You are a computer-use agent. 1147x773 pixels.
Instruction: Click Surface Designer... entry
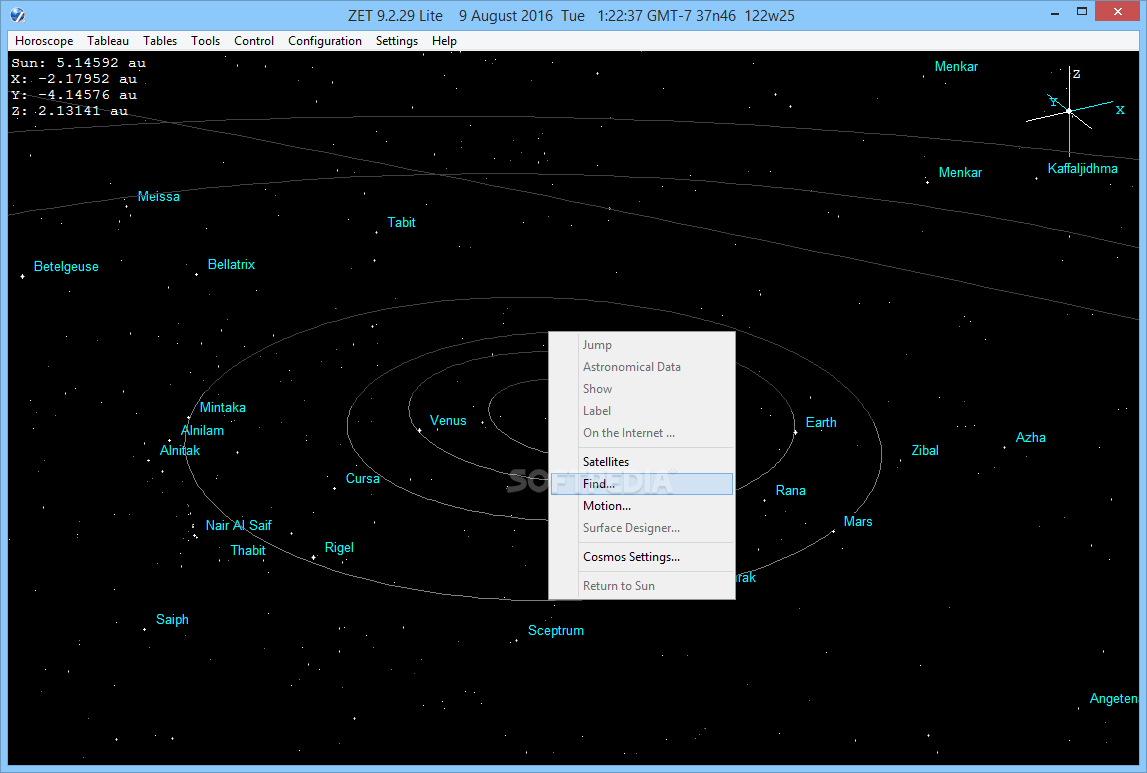(x=642, y=527)
